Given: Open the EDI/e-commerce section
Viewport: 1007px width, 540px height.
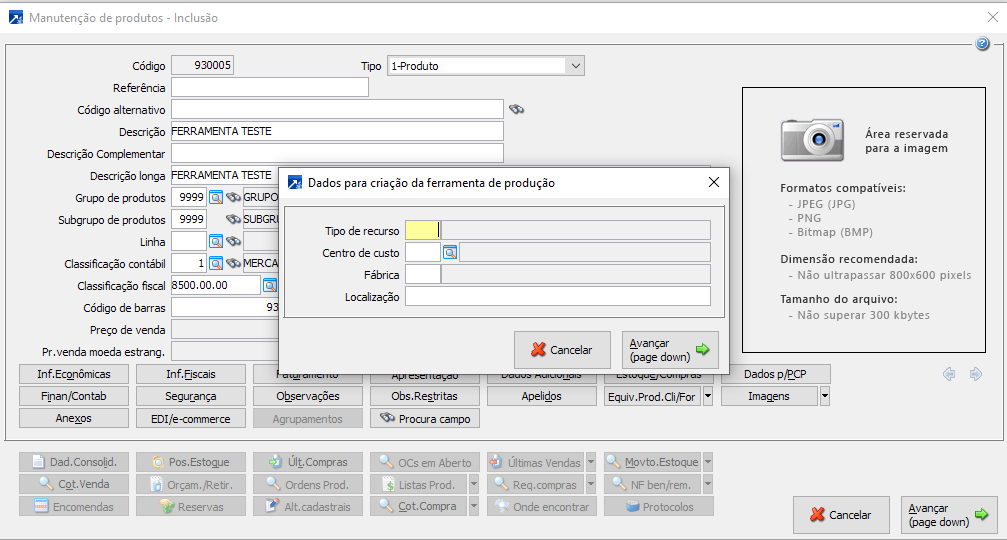Looking at the screenshot, I should click(191, 418).
